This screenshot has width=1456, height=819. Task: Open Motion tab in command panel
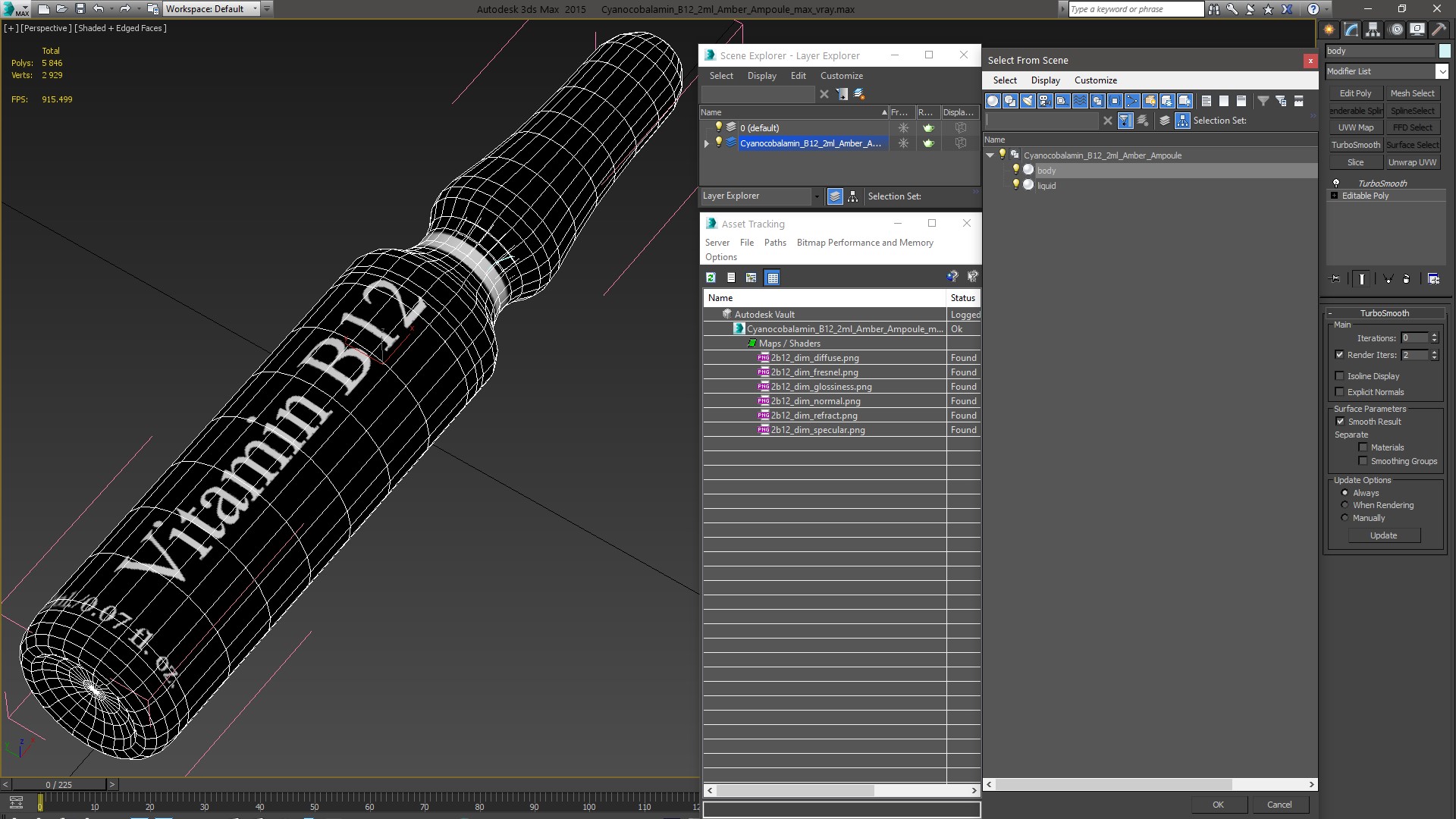pyautogui.click(x=1396, y=30)
